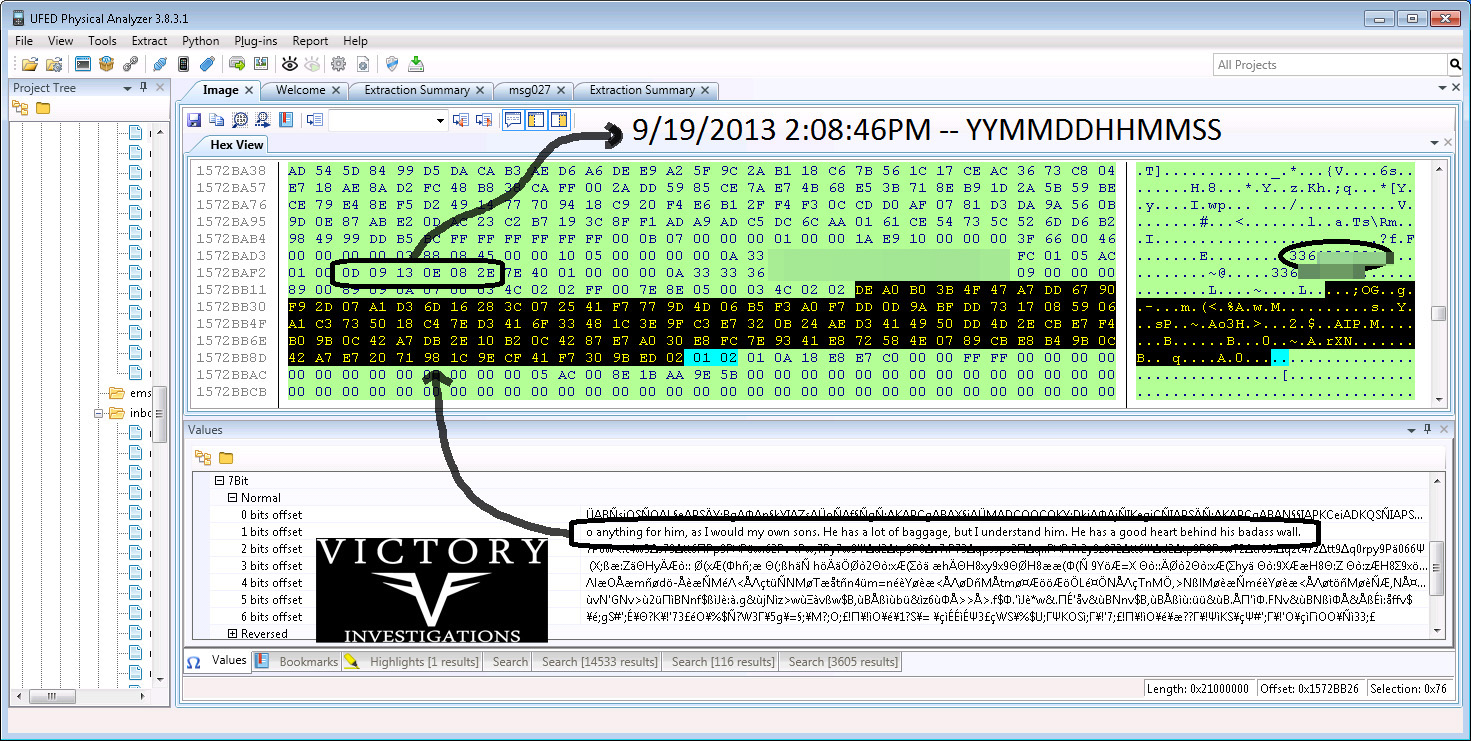Image resolution: width=1471 pixels, height=741 pixels.
Task: Click the document with gear icon
Action: pyautogui.click(x=362, y=64)
